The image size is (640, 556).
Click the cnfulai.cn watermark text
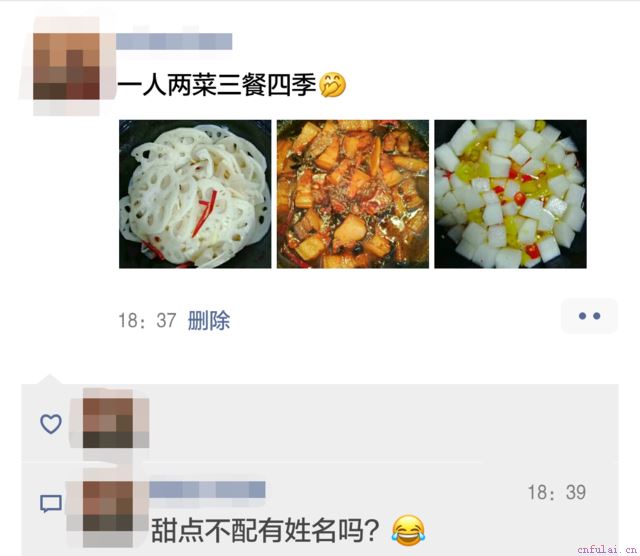pos(607,549)
